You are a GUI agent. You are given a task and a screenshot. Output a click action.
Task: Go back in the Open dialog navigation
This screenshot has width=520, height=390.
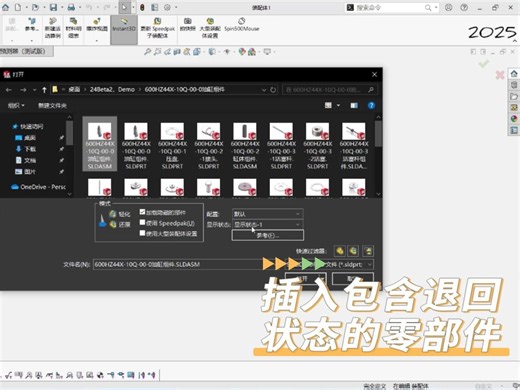point(9,90)
